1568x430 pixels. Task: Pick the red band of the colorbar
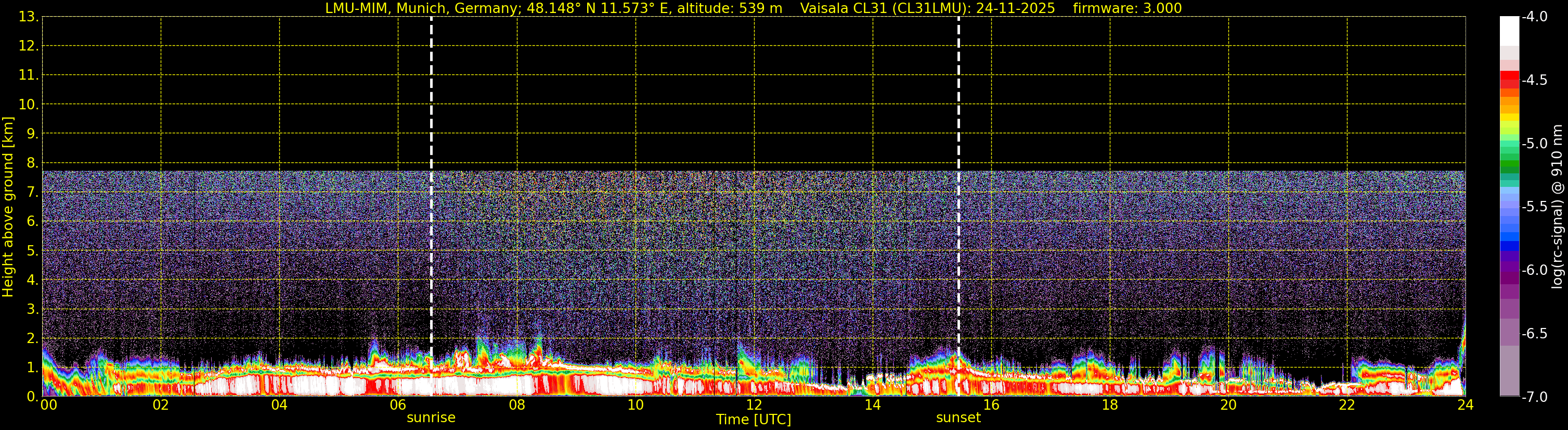pos(1509,79)
